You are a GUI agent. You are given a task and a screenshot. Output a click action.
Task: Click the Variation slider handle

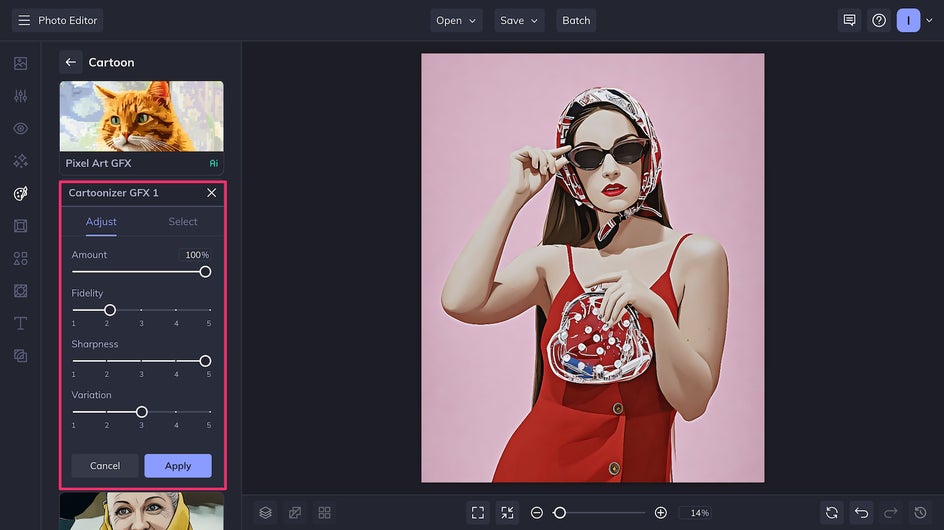(x=141, y=412)
